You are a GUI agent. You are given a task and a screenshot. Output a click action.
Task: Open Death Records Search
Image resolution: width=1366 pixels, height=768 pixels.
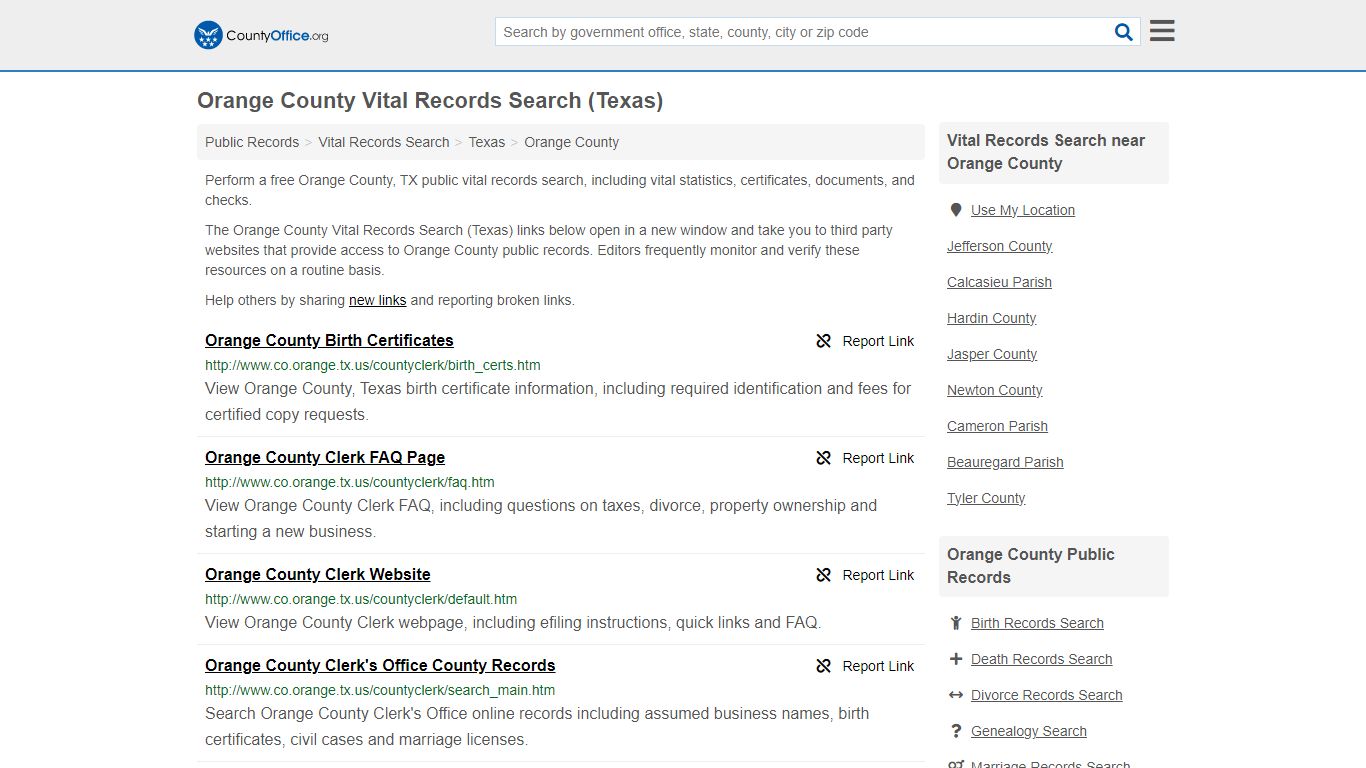[x=1042, y=659]
